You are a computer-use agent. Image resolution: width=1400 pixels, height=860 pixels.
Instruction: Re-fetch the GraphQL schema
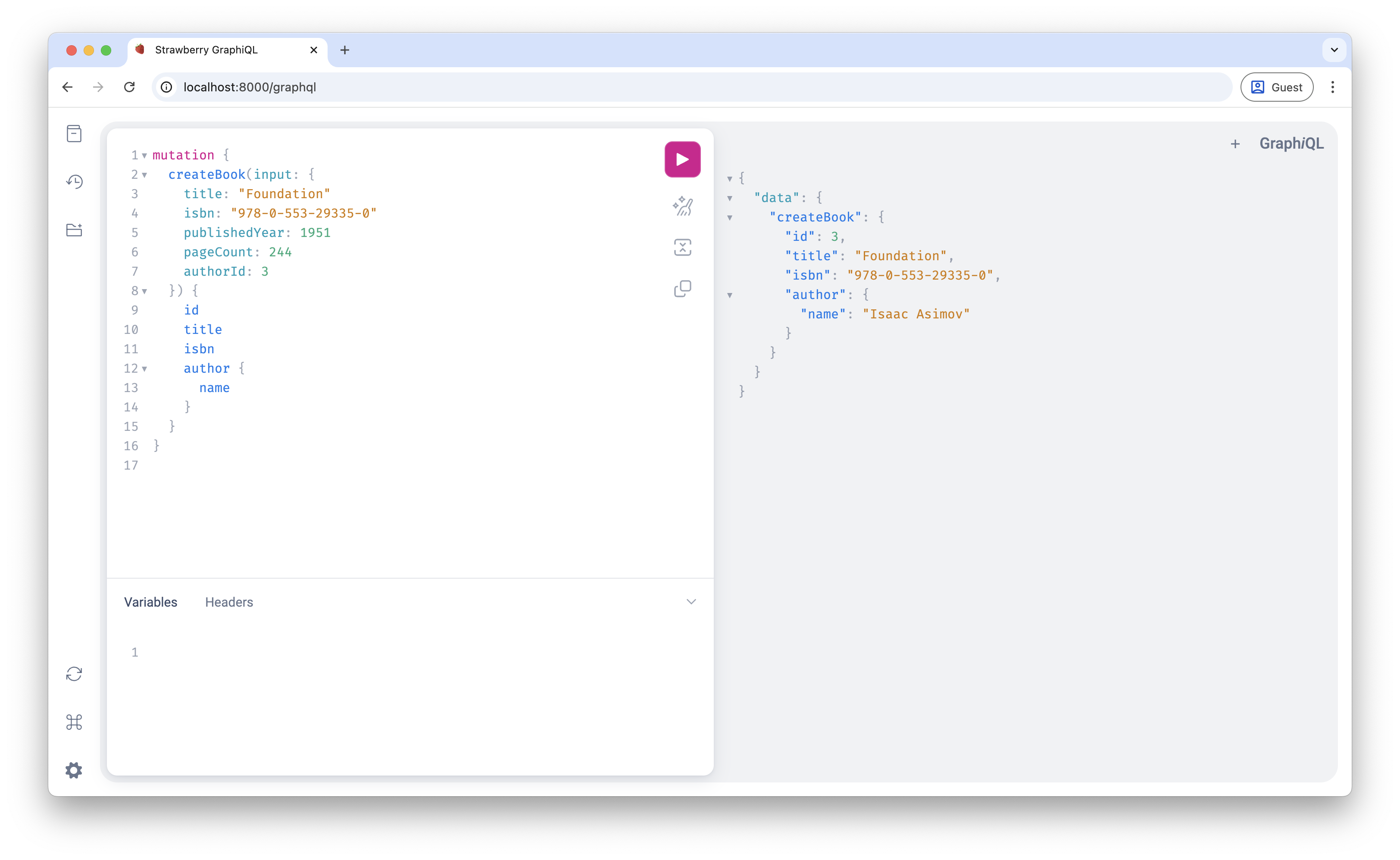74,674
